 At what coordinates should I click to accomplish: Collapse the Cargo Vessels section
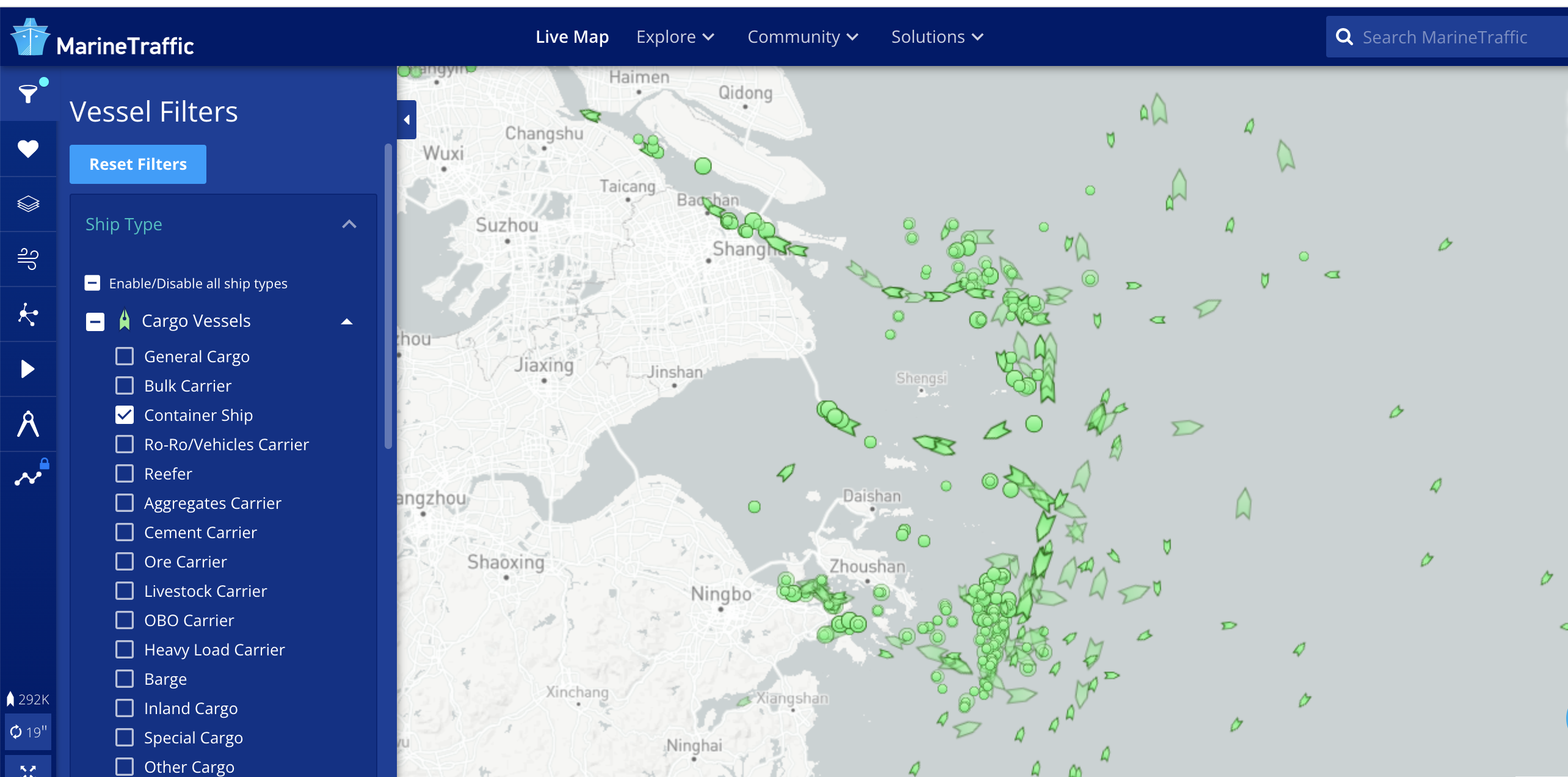point(348,320)
